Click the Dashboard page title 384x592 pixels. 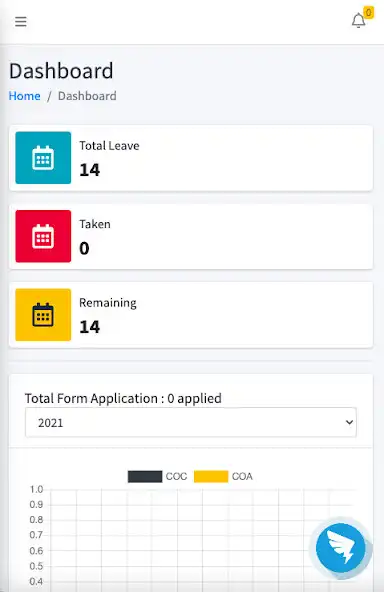coord(61,71)
